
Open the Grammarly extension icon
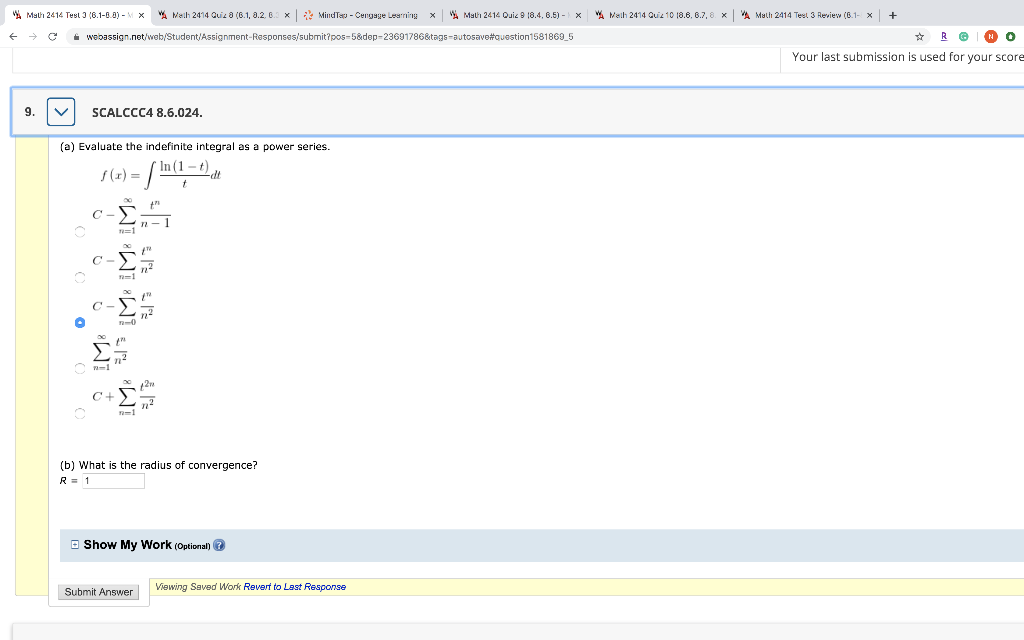pyautogui.click(x=963, y=37)
